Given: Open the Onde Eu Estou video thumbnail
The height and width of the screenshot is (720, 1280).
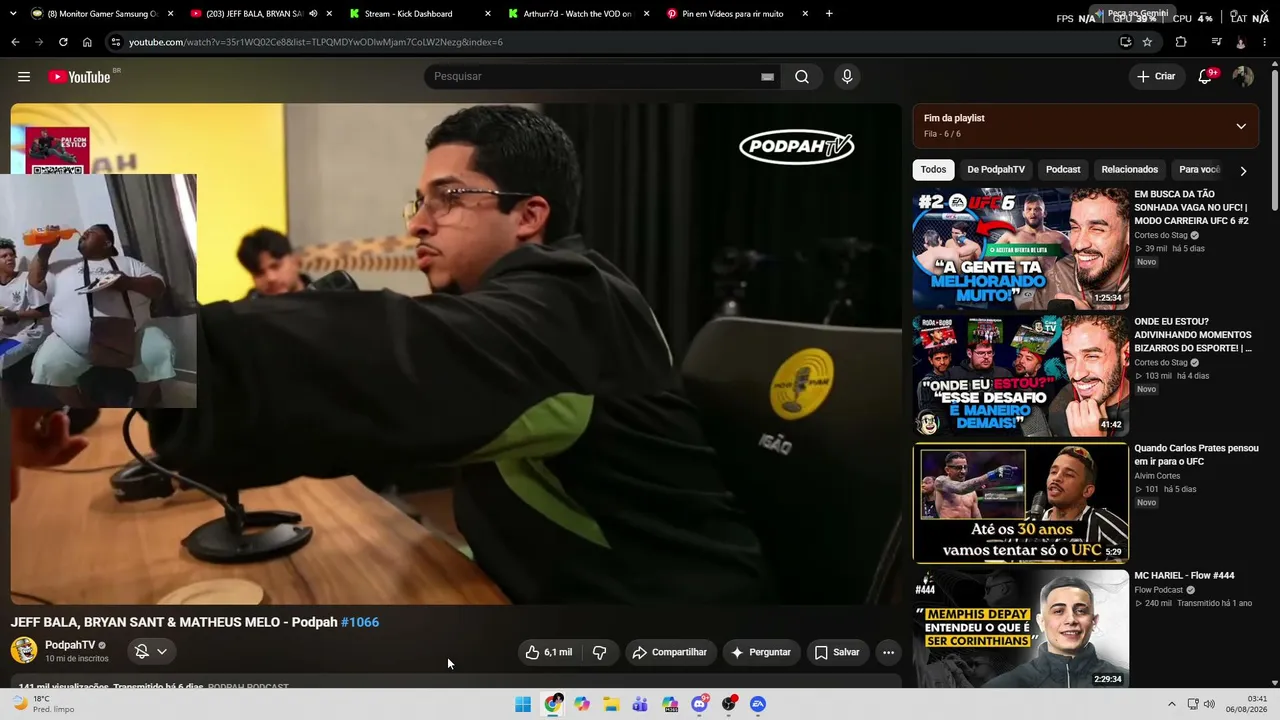Looking at the screenshot, I should [x=1021, y=376].
